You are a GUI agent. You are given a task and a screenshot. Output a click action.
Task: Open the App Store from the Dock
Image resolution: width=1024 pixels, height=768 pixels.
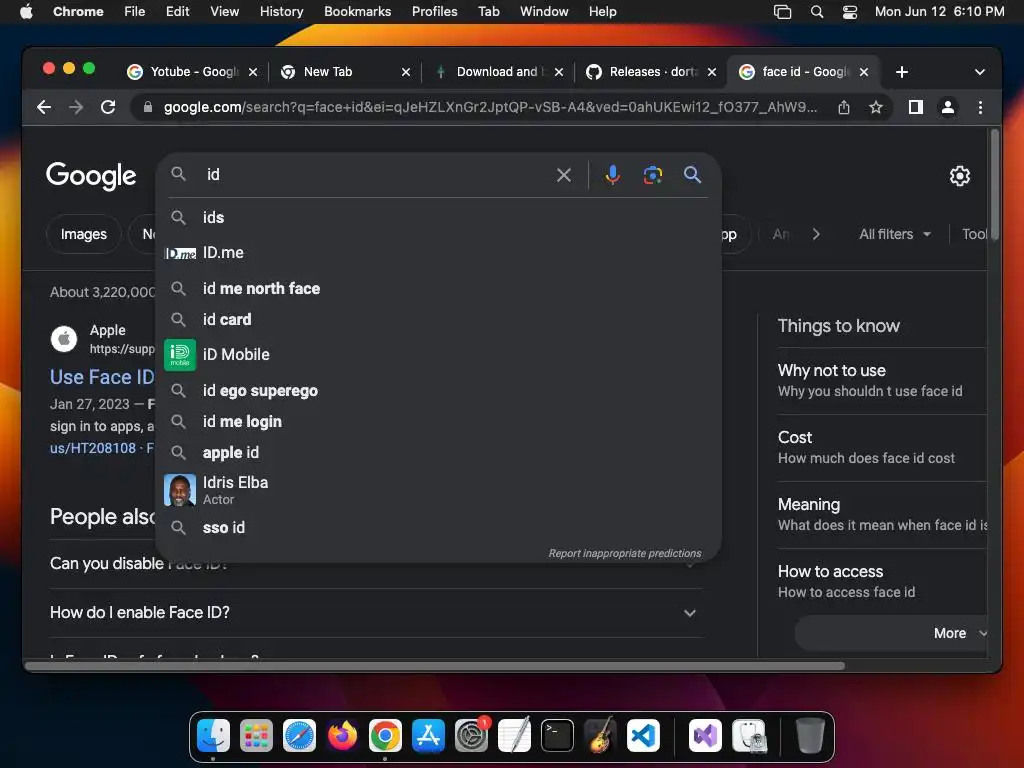coord(428,736)
